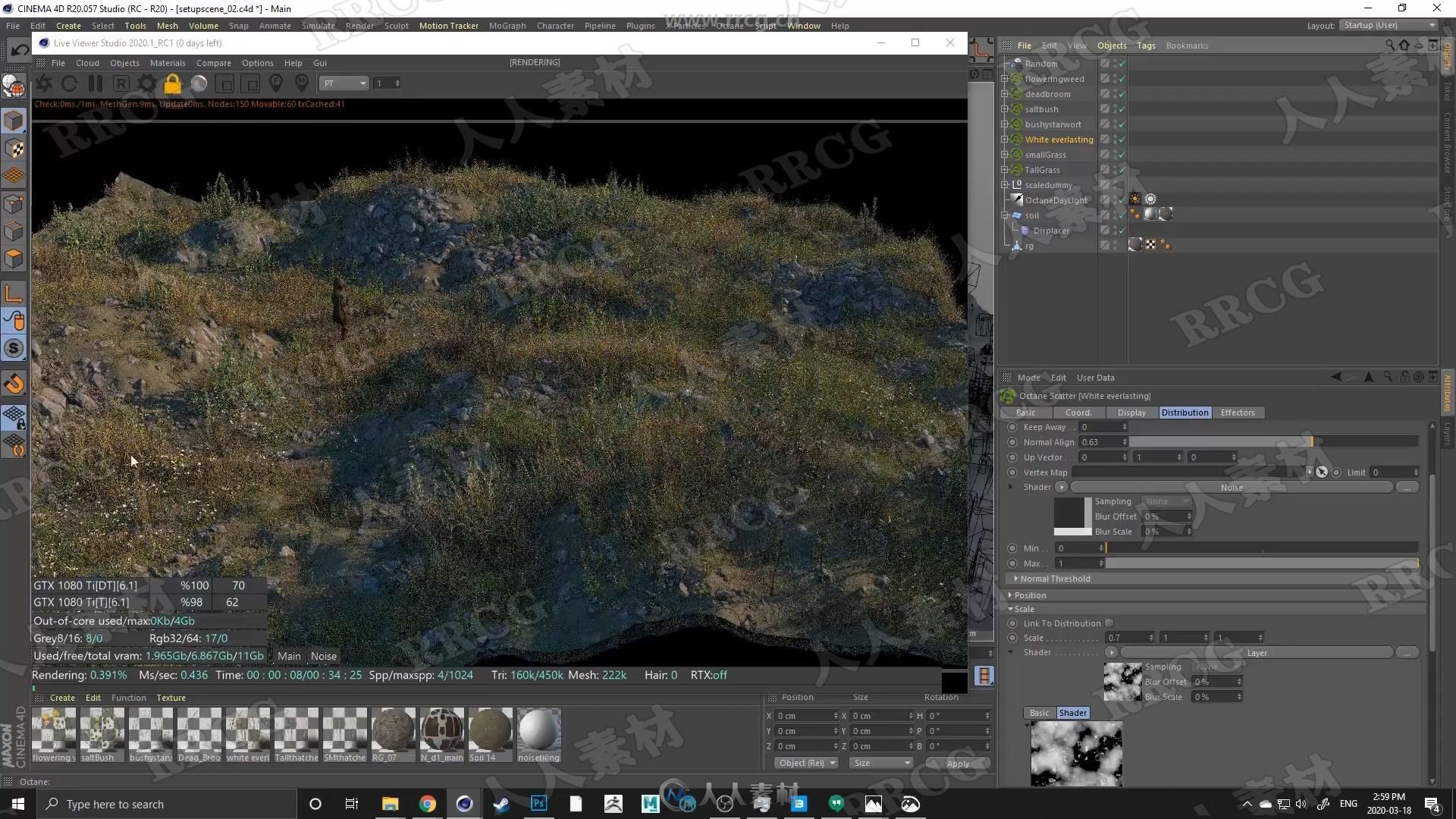
Task: Open Google Chrome from the taskbar
Action: (428, 804)
